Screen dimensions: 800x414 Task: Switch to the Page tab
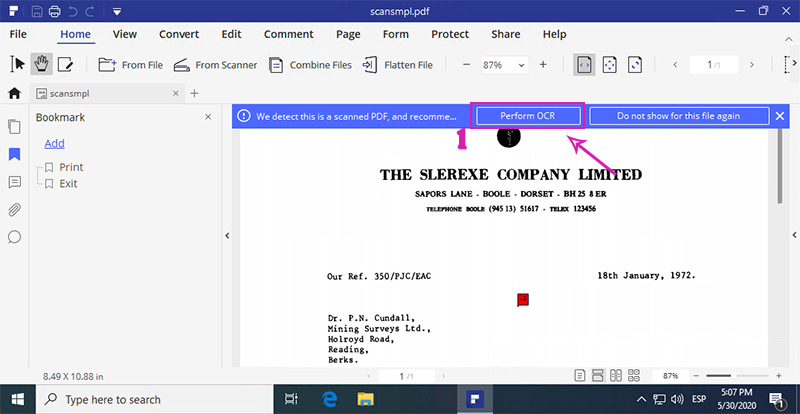pos(348,34)
